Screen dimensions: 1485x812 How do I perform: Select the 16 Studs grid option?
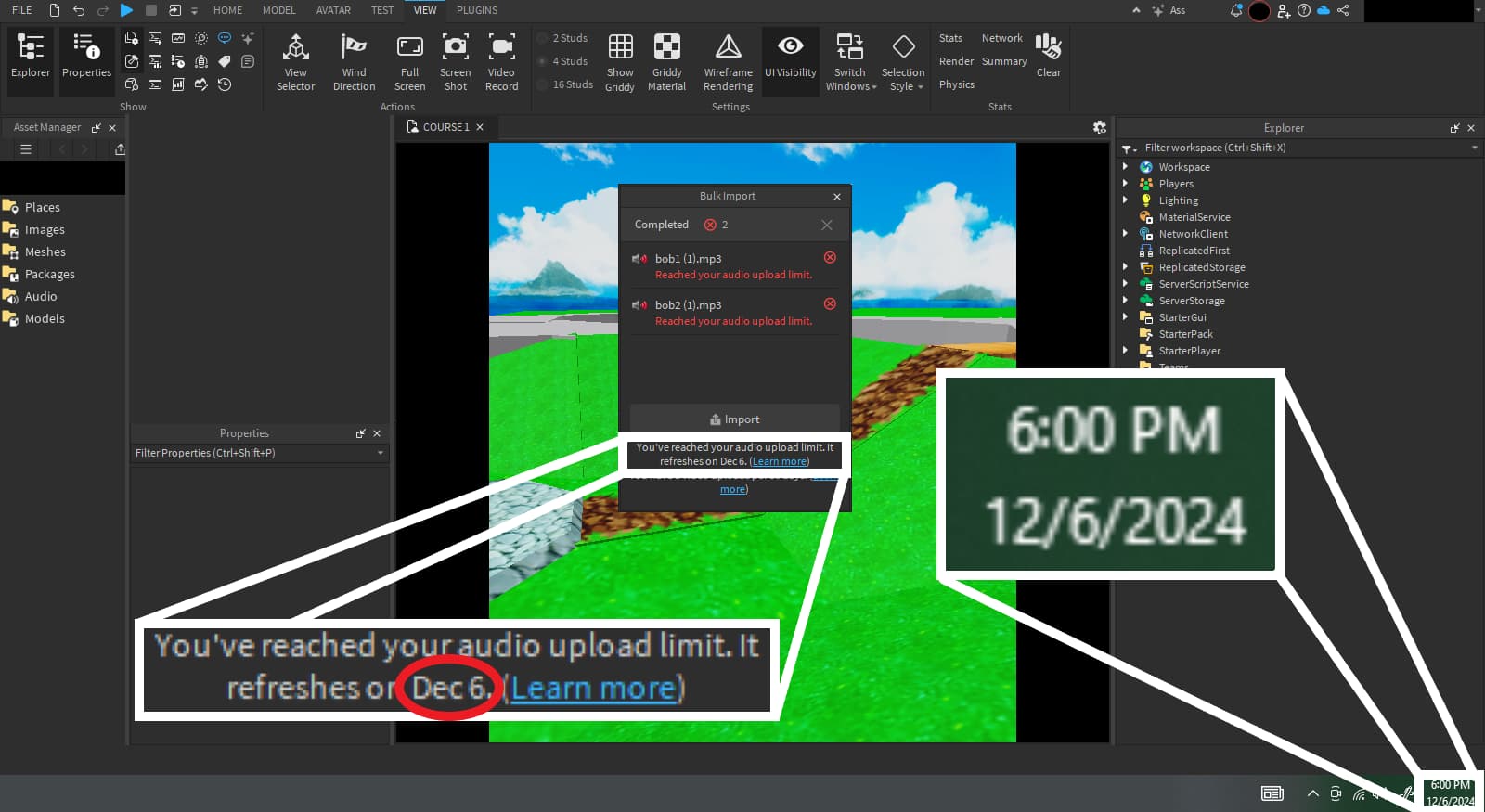(565, 84)
